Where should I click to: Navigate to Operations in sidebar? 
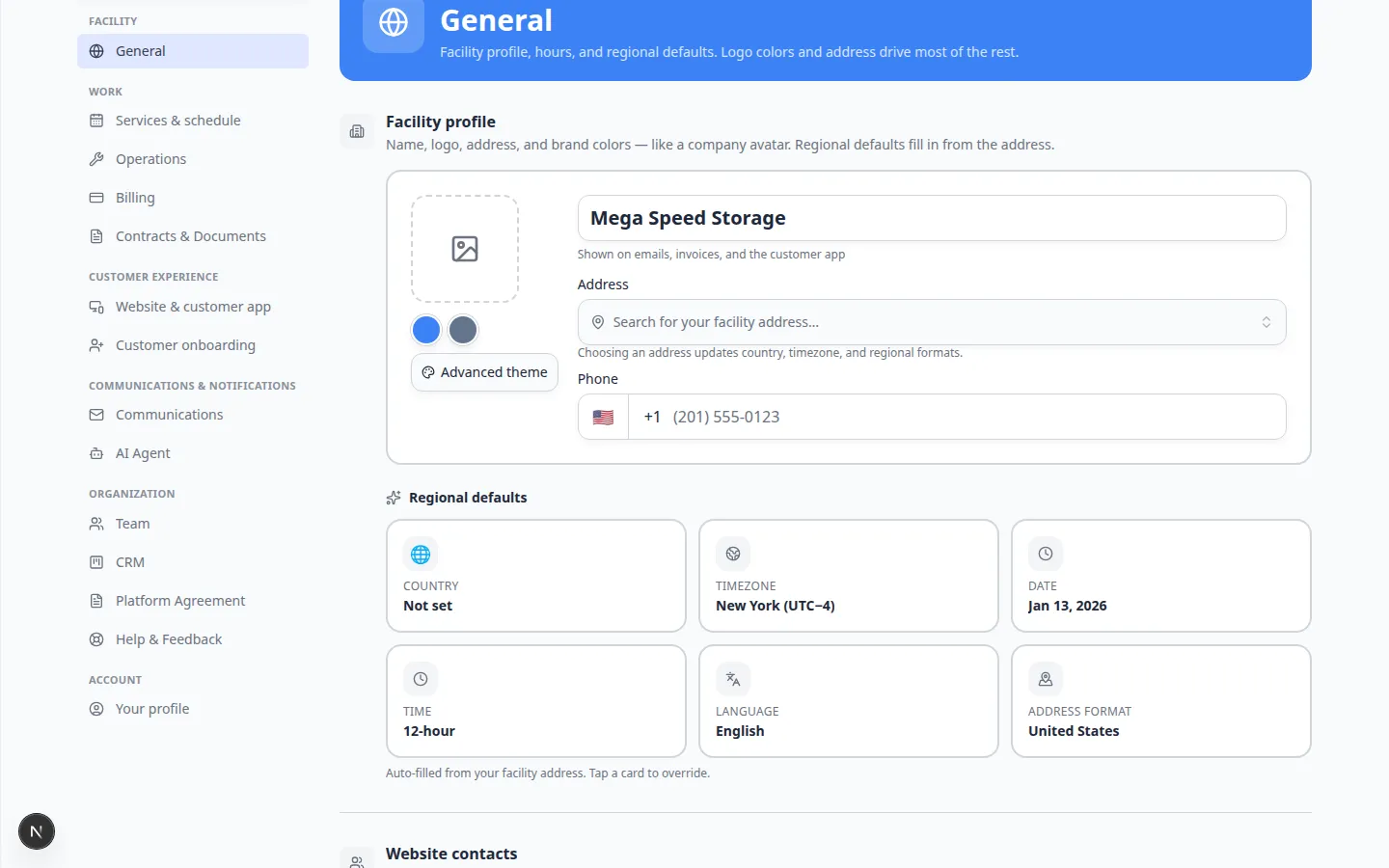tap(193, 159)
